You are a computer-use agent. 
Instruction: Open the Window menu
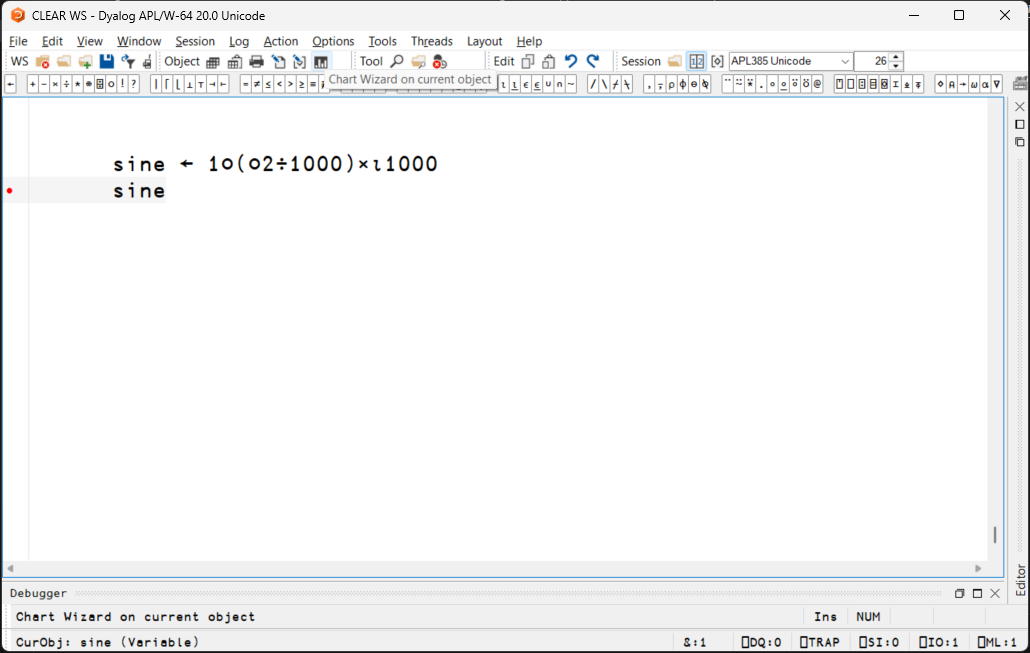pyautogui.click(x=139, y=41)
